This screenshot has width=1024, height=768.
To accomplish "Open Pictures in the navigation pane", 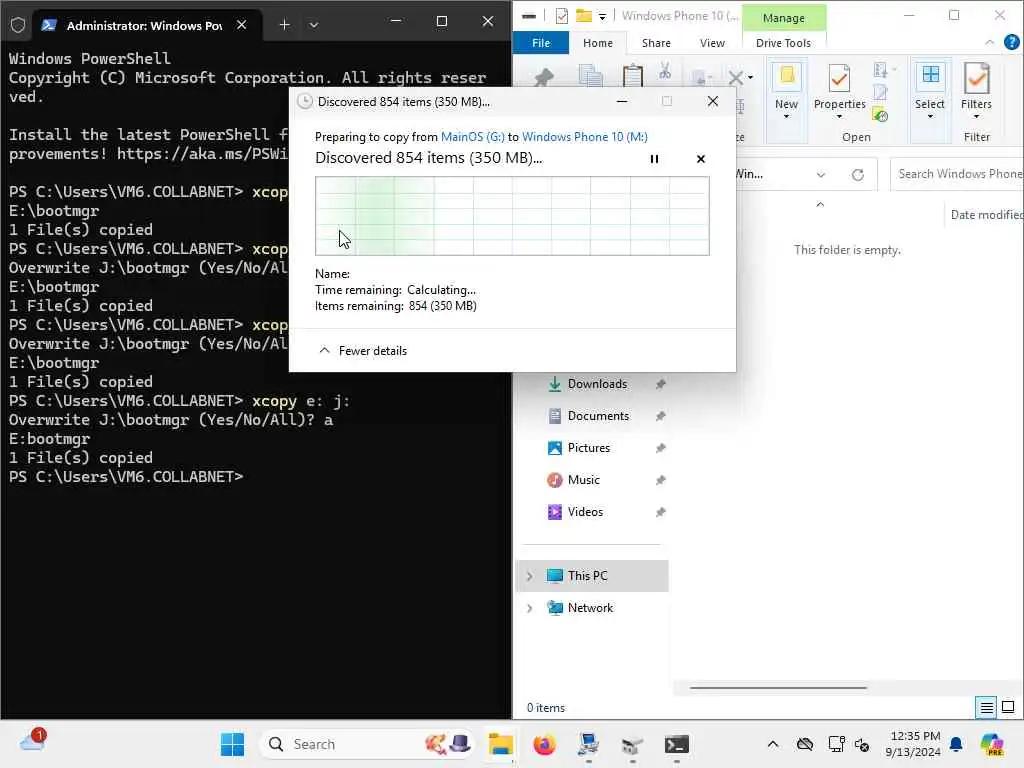I will [591, 448].
